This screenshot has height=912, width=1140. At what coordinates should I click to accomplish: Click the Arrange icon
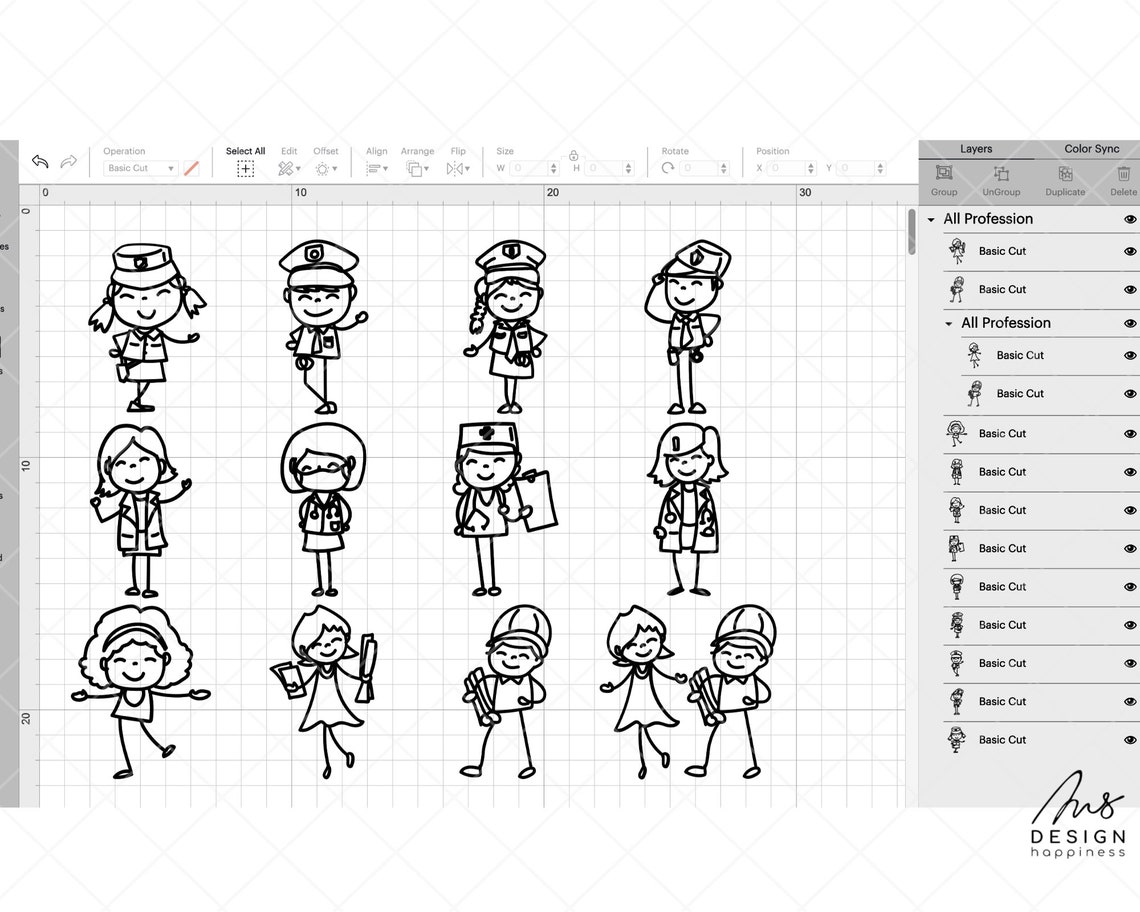pyautogui.click(x=415, y=167)
